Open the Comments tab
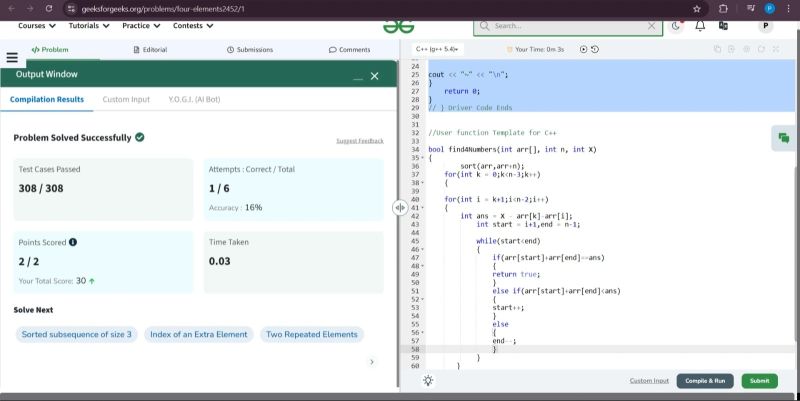The width and height of the screenshot is (800, 401). (350, 49)
